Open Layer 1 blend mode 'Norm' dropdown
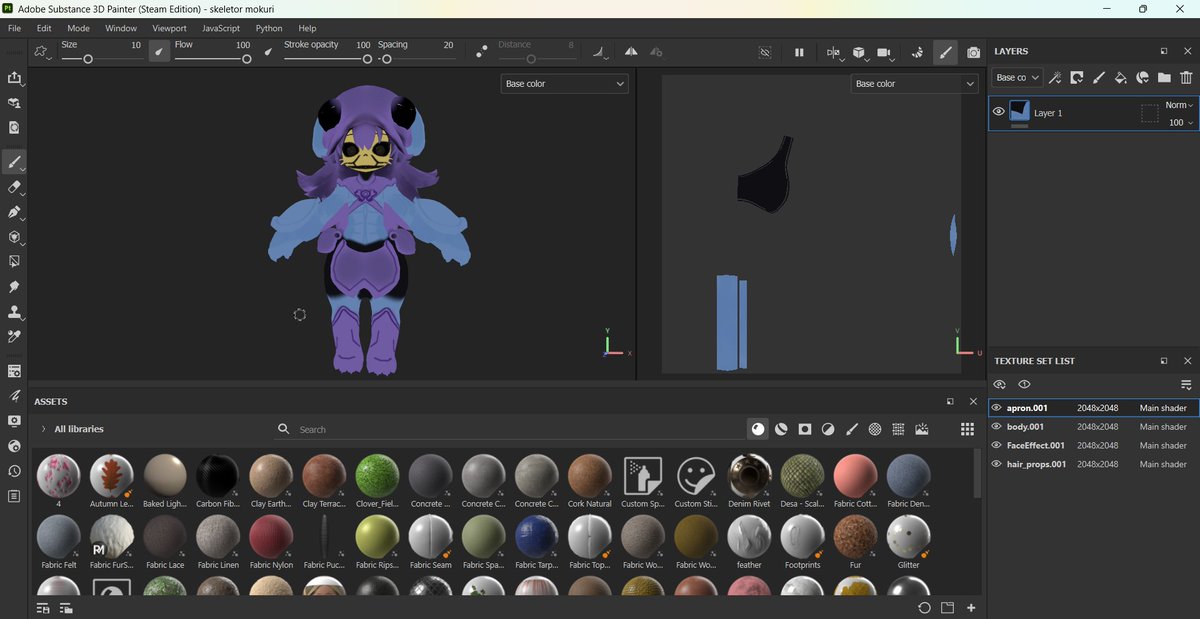Image resolution: width=1200 pixels, height=619 pixels. 1180,105
